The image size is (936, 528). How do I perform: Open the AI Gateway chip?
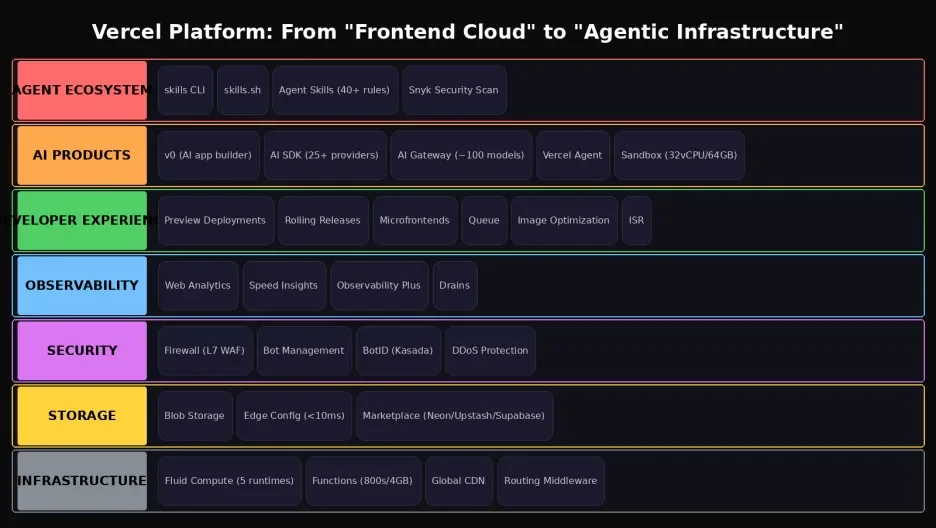coord(461,155)
